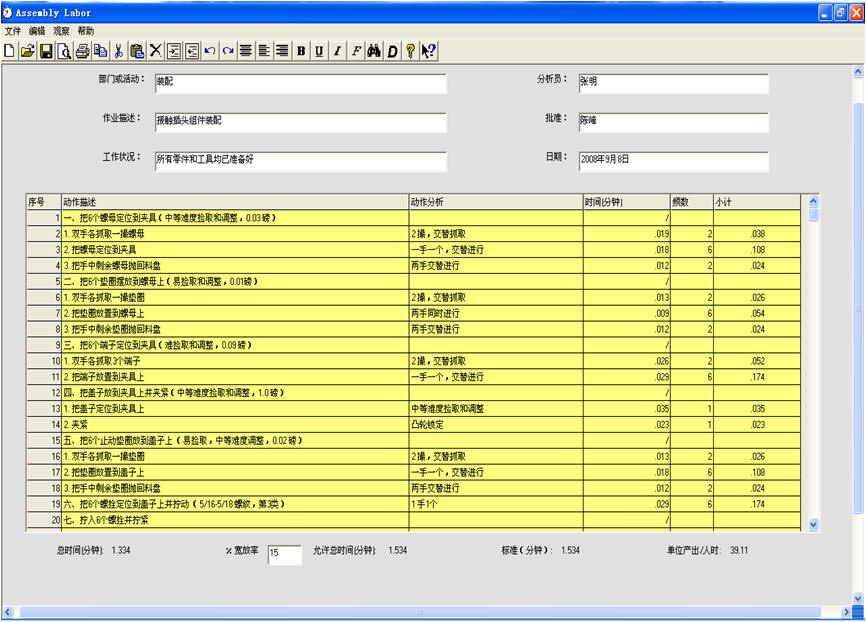Click the table's scroll up arrow
Screen dimensions: 866x622
813,201
